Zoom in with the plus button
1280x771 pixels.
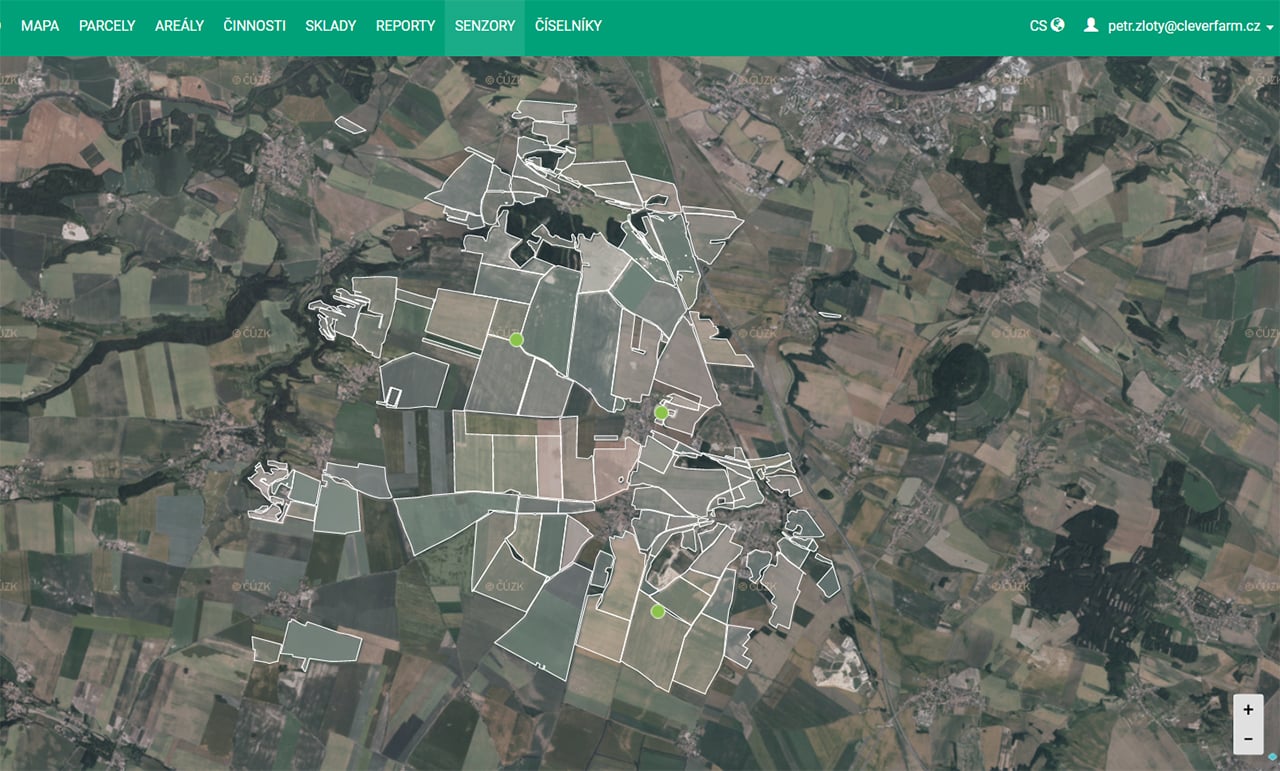click(x=1248, y=710)
